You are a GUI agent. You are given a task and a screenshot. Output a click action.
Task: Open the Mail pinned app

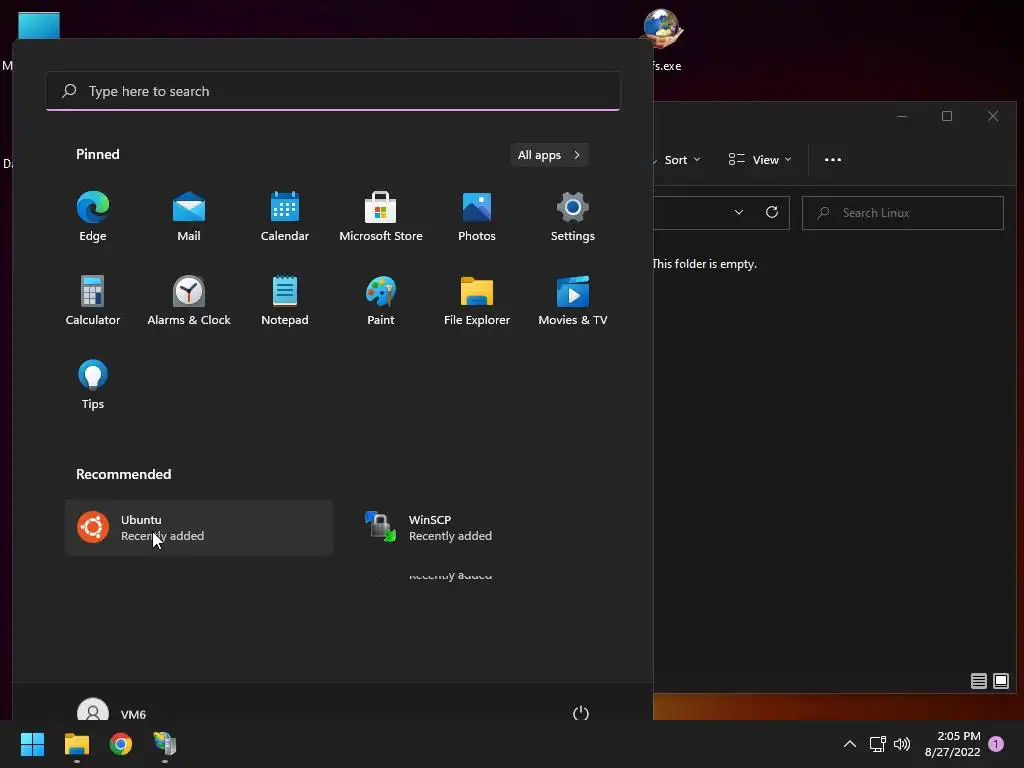coord(189,217)
